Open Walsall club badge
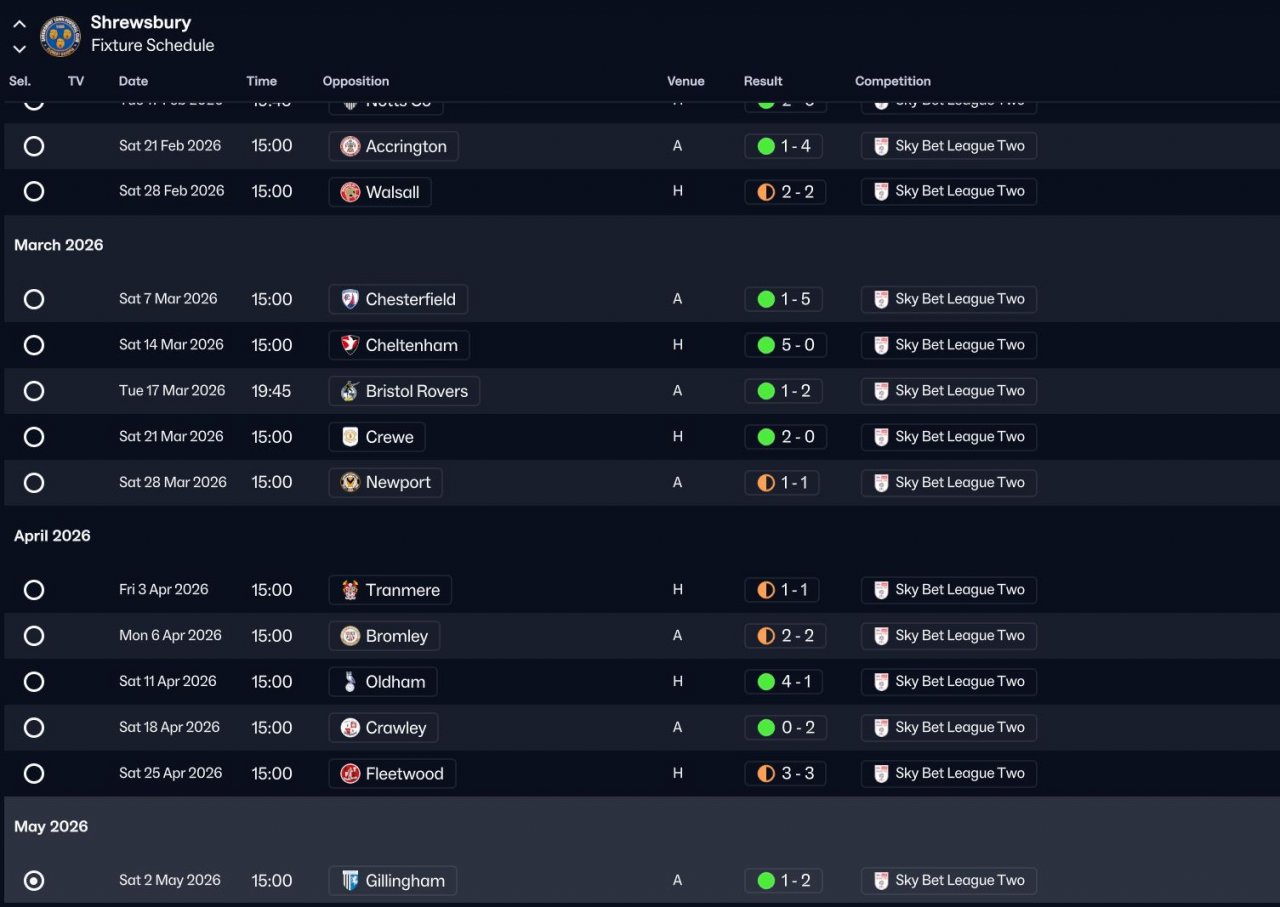This screenshot has width=1280, height=907. [350, 192]
